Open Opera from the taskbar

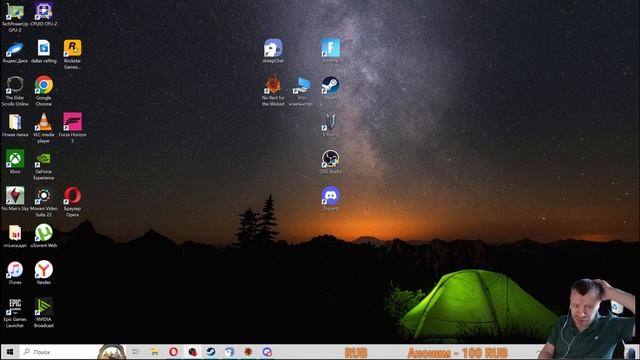pyautogui.click(x=173, y=352)
